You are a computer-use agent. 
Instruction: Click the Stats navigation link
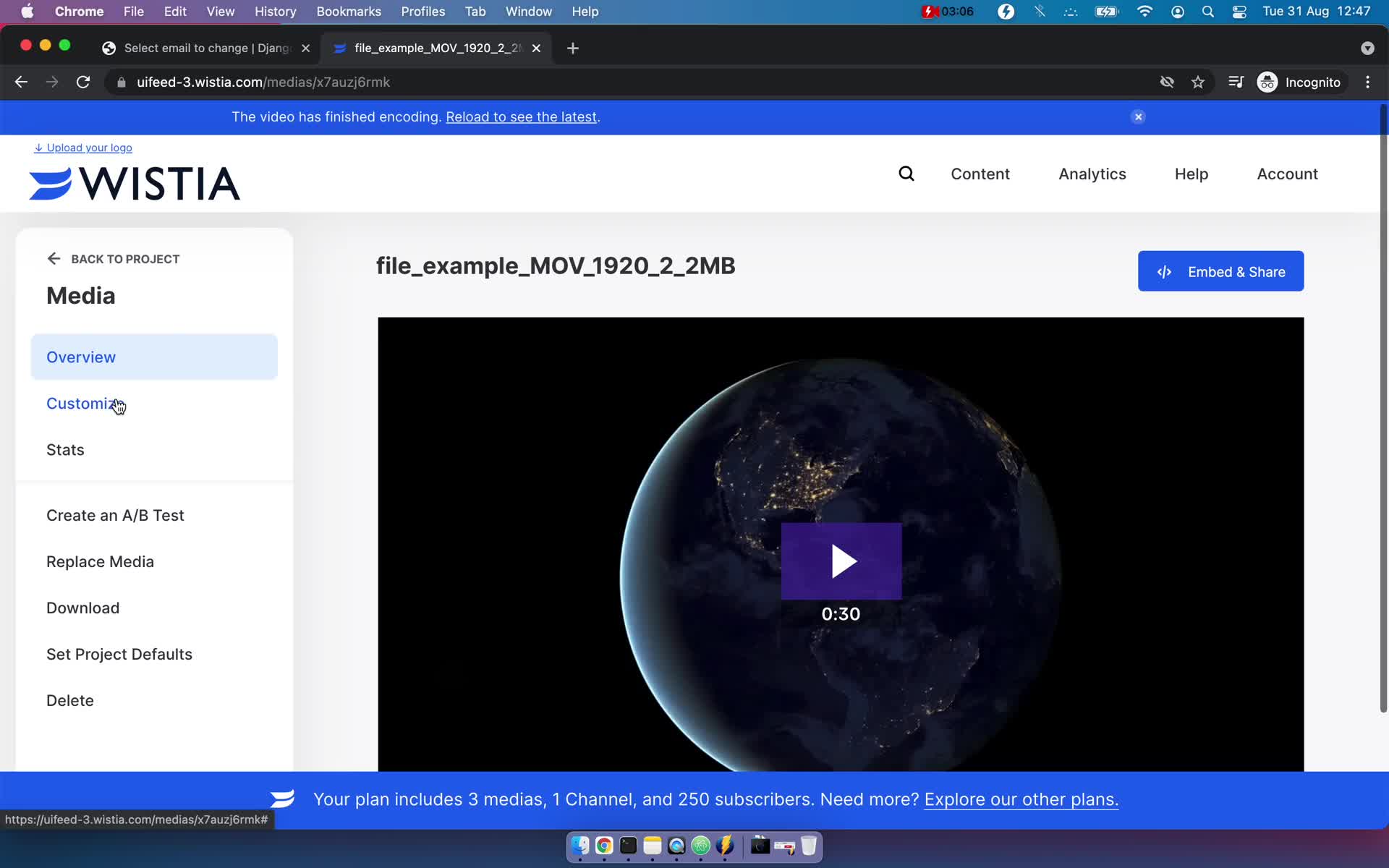pyautogui.click(x=65, y=449)
